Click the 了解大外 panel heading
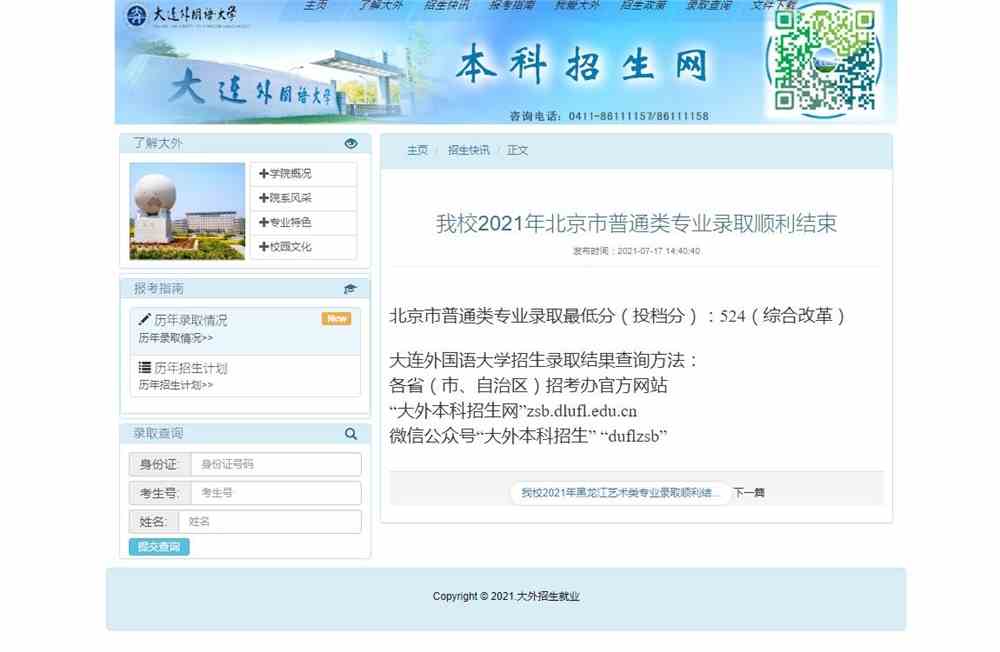1000x652 pixels. click(x=158, y=144)
